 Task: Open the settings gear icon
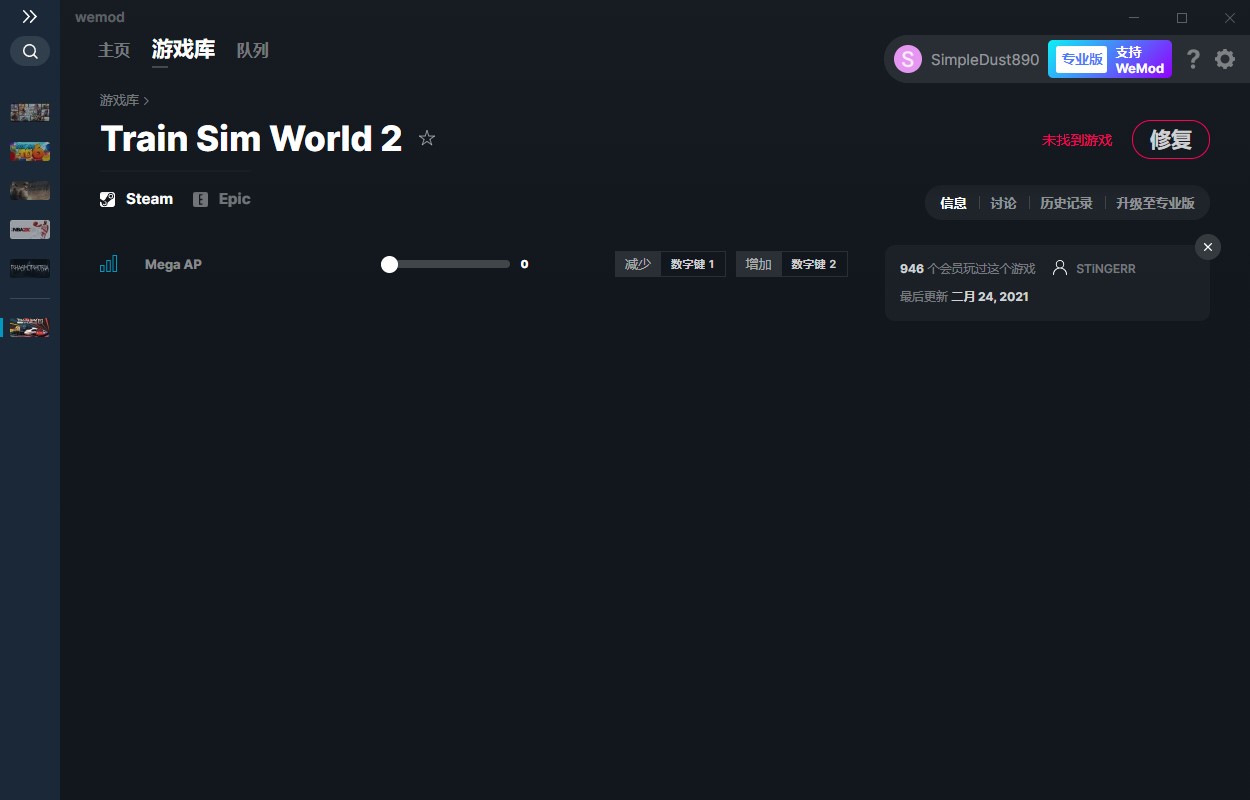(x=1225, y=59)
